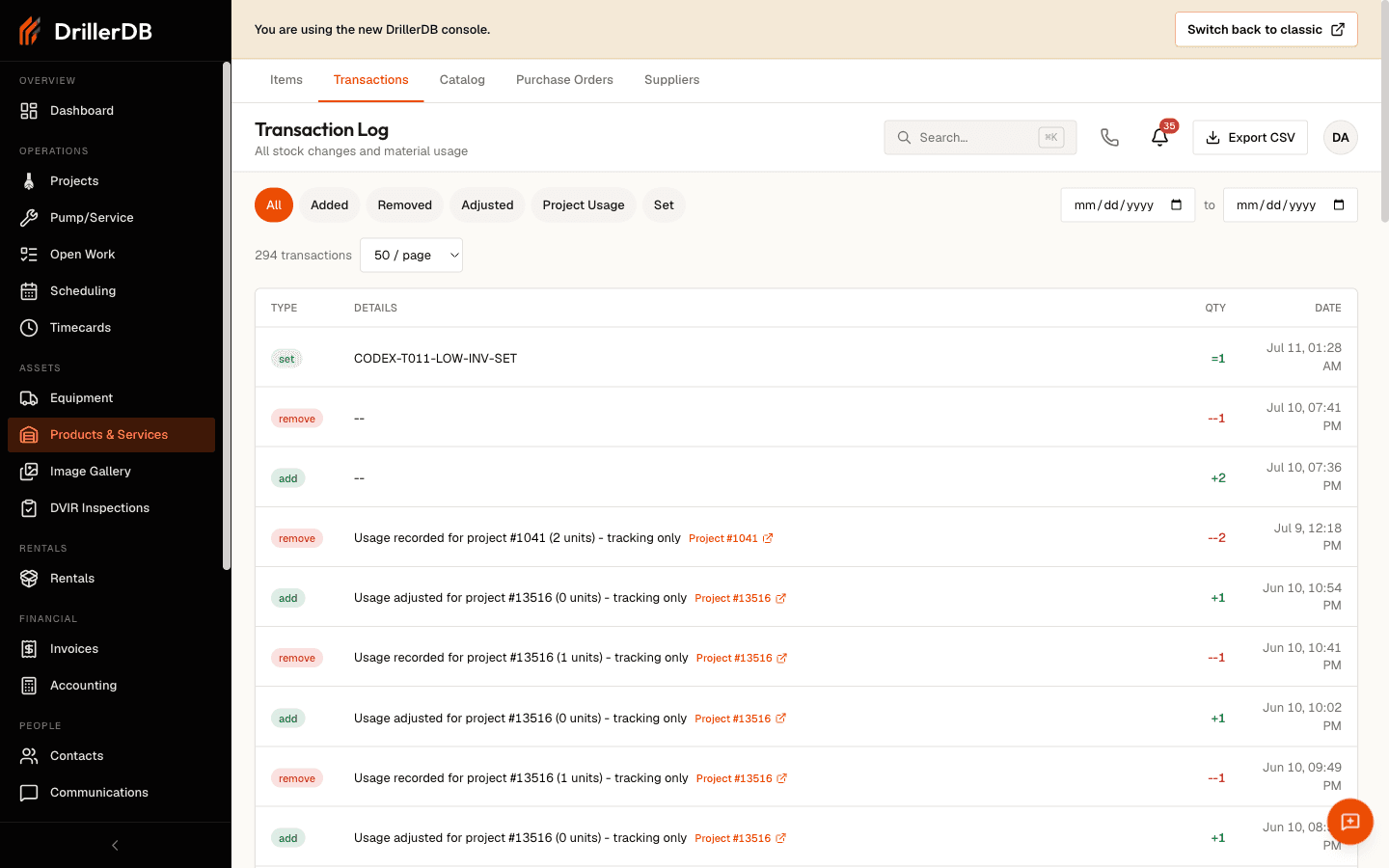Click the 294 transactions count
Screen dimensions: 1389x868
click(303, 256)
